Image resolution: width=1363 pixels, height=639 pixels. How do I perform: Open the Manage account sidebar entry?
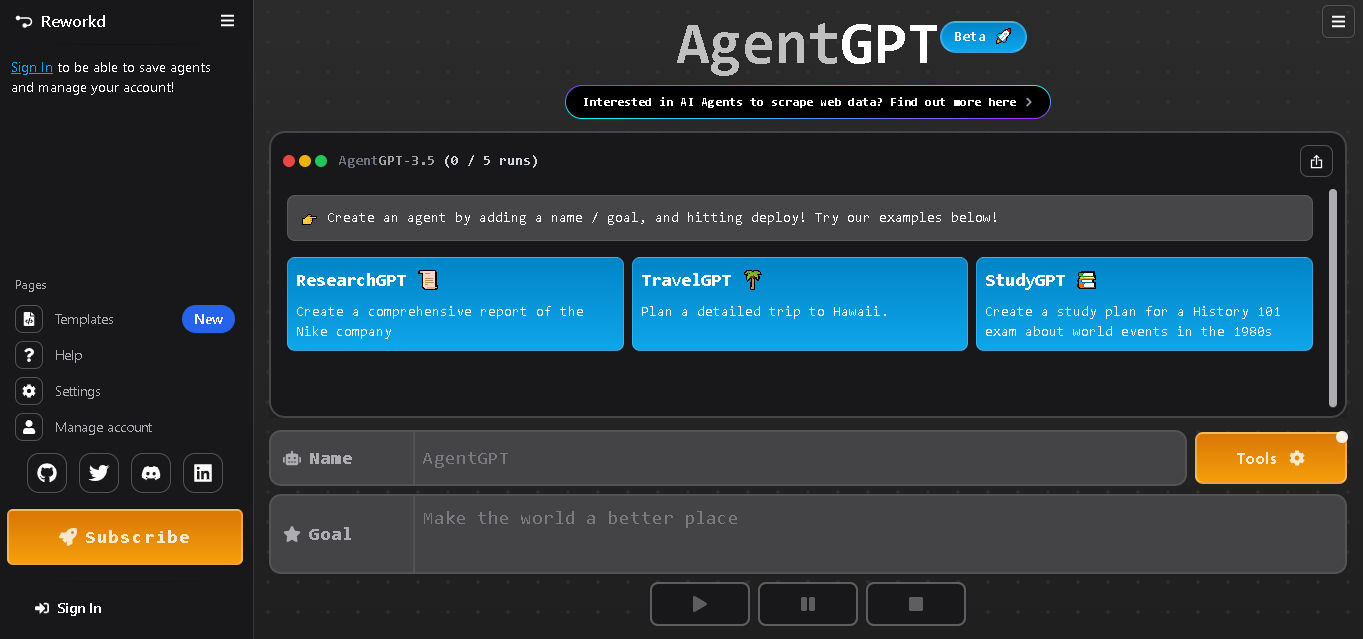point(101,427)
